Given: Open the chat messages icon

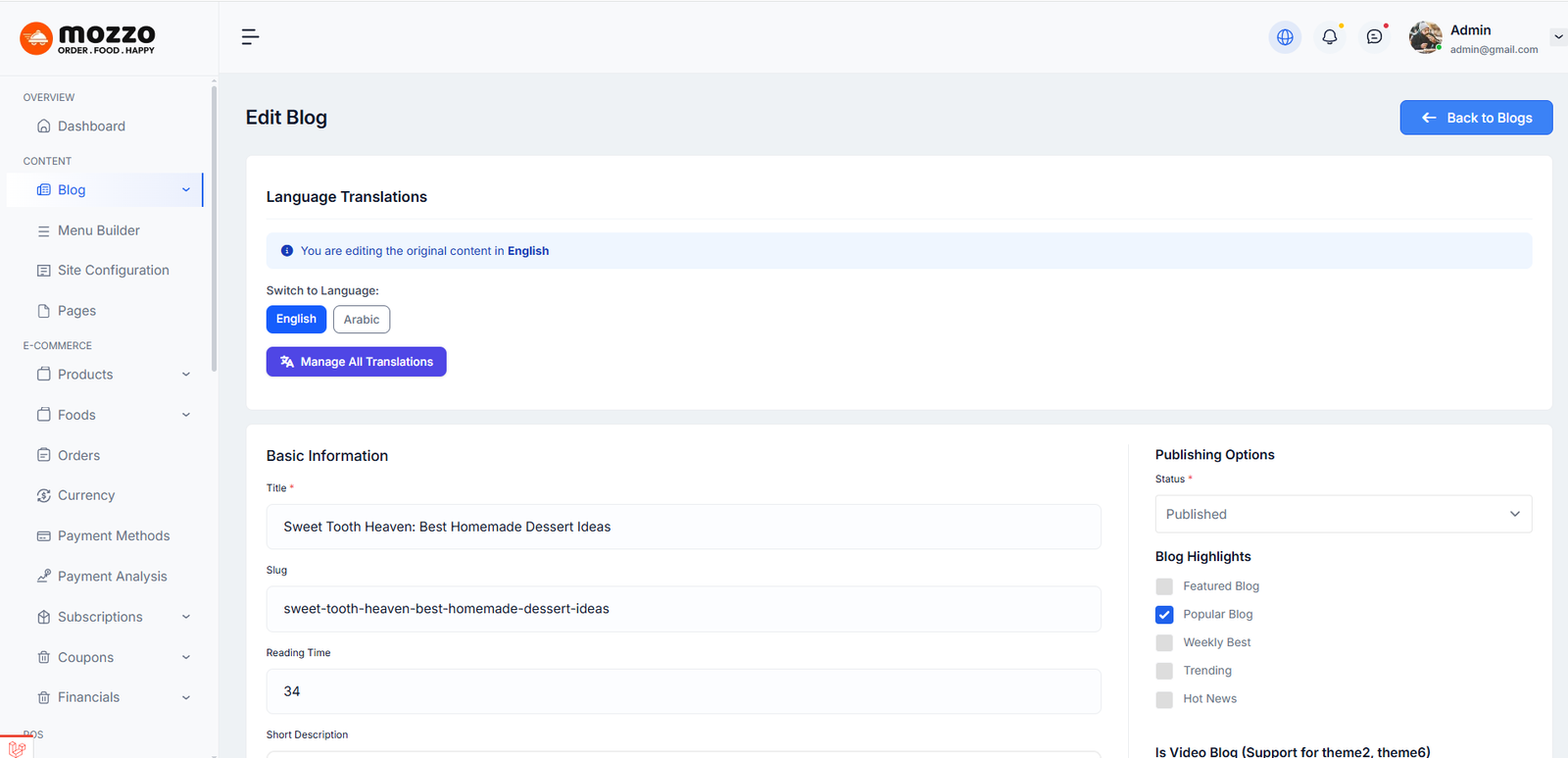Looking at the screenshot, I should click(x=1375, y=37).
